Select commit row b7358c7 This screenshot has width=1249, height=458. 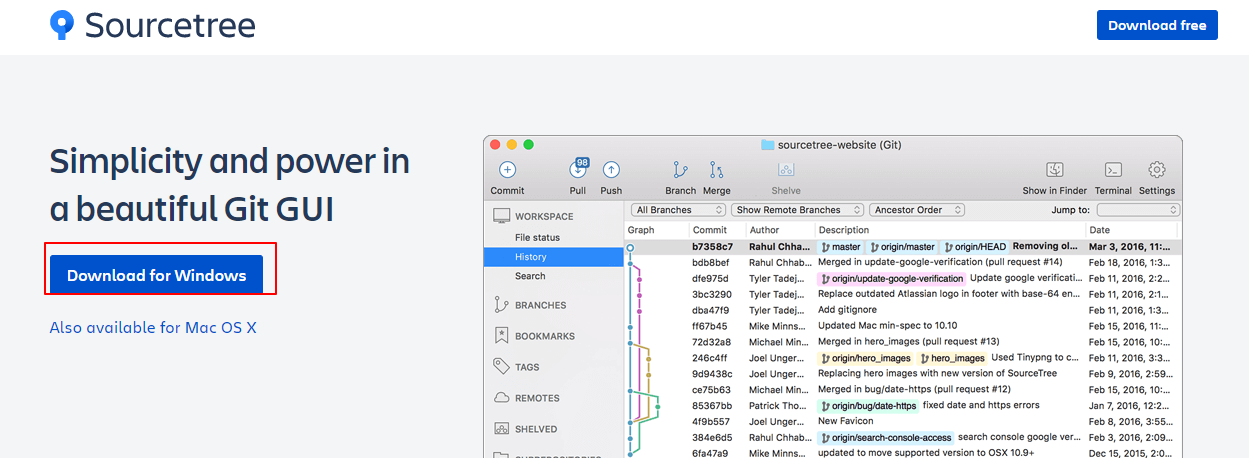coord(903,246)
